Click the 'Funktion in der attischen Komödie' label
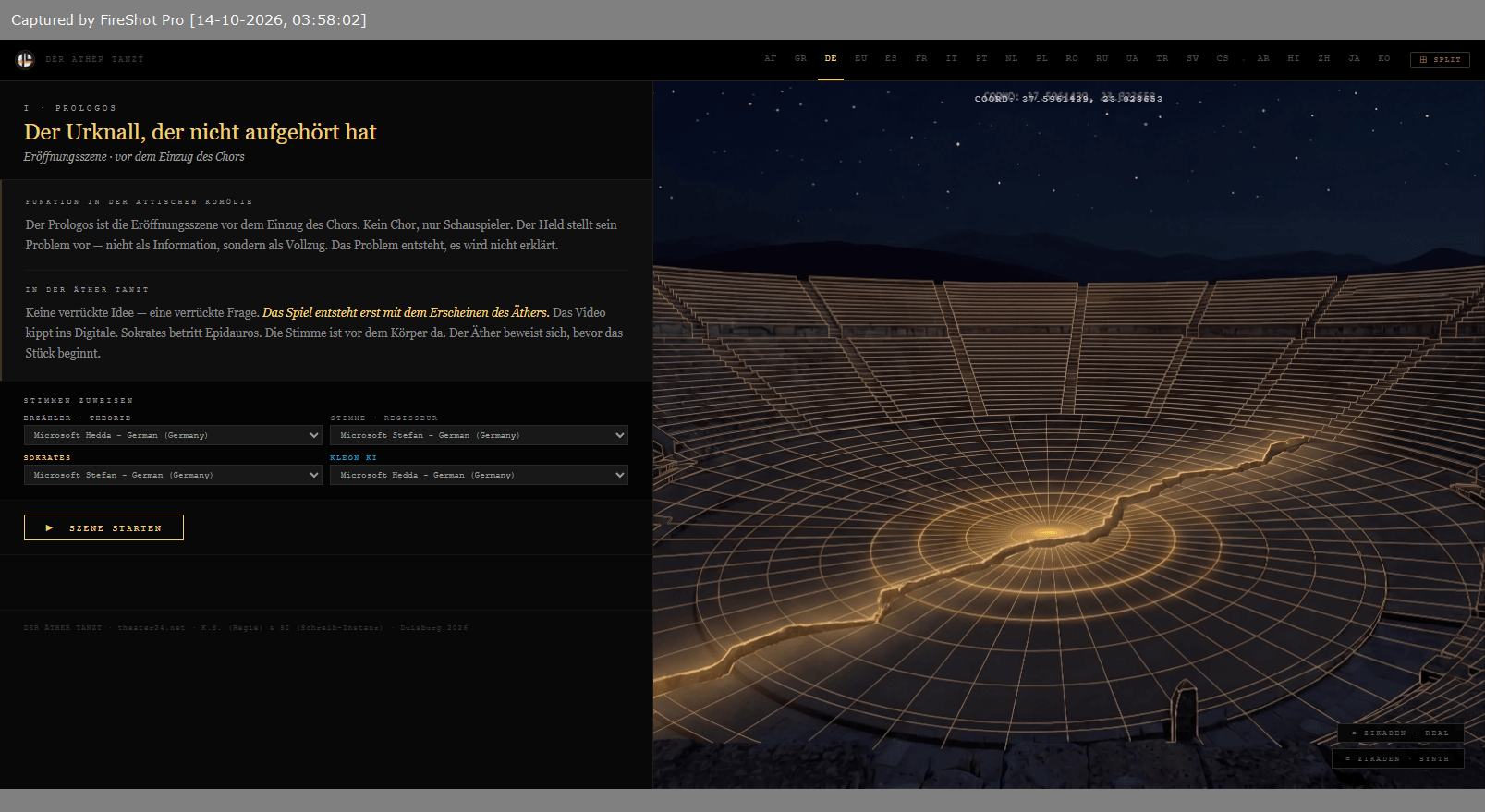1485x812 pixels. click(139, 201)
